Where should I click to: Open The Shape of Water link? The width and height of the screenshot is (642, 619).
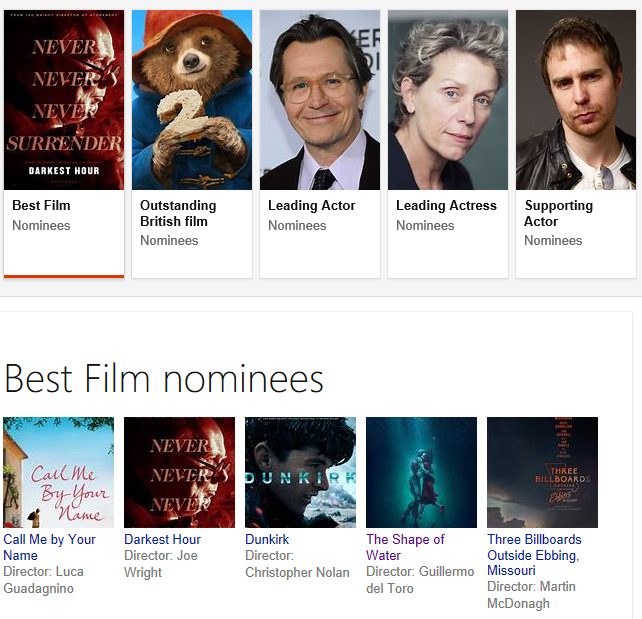click(x=405, y=547)
